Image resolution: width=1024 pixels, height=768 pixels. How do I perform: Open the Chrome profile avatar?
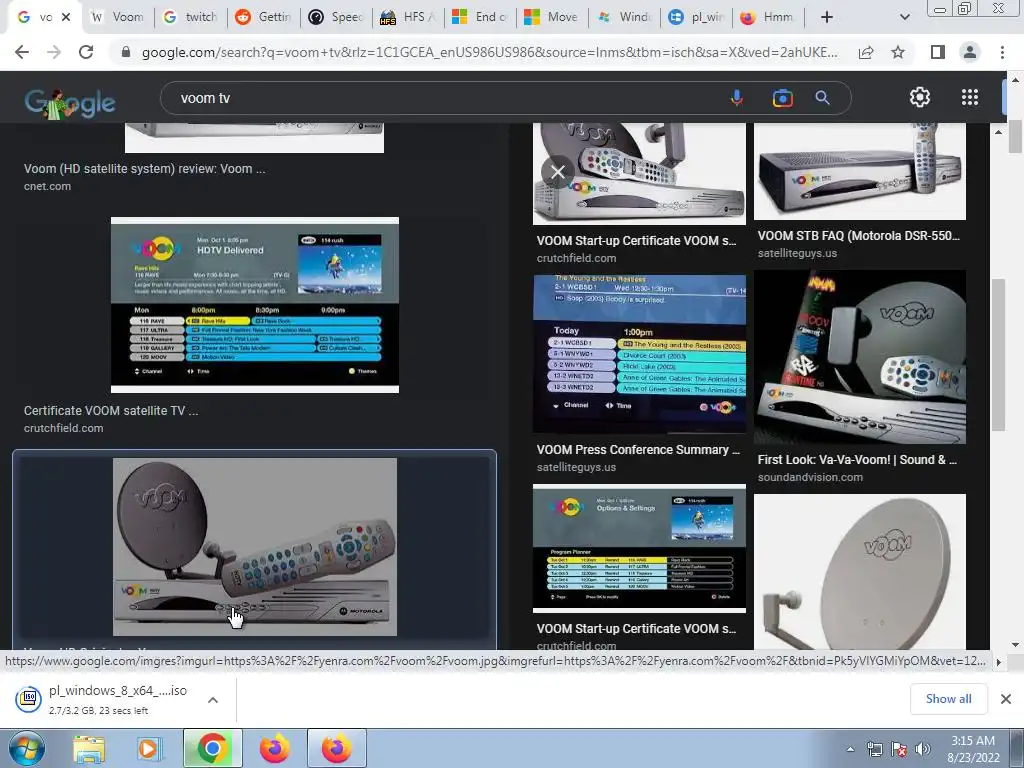coord(970,52)
